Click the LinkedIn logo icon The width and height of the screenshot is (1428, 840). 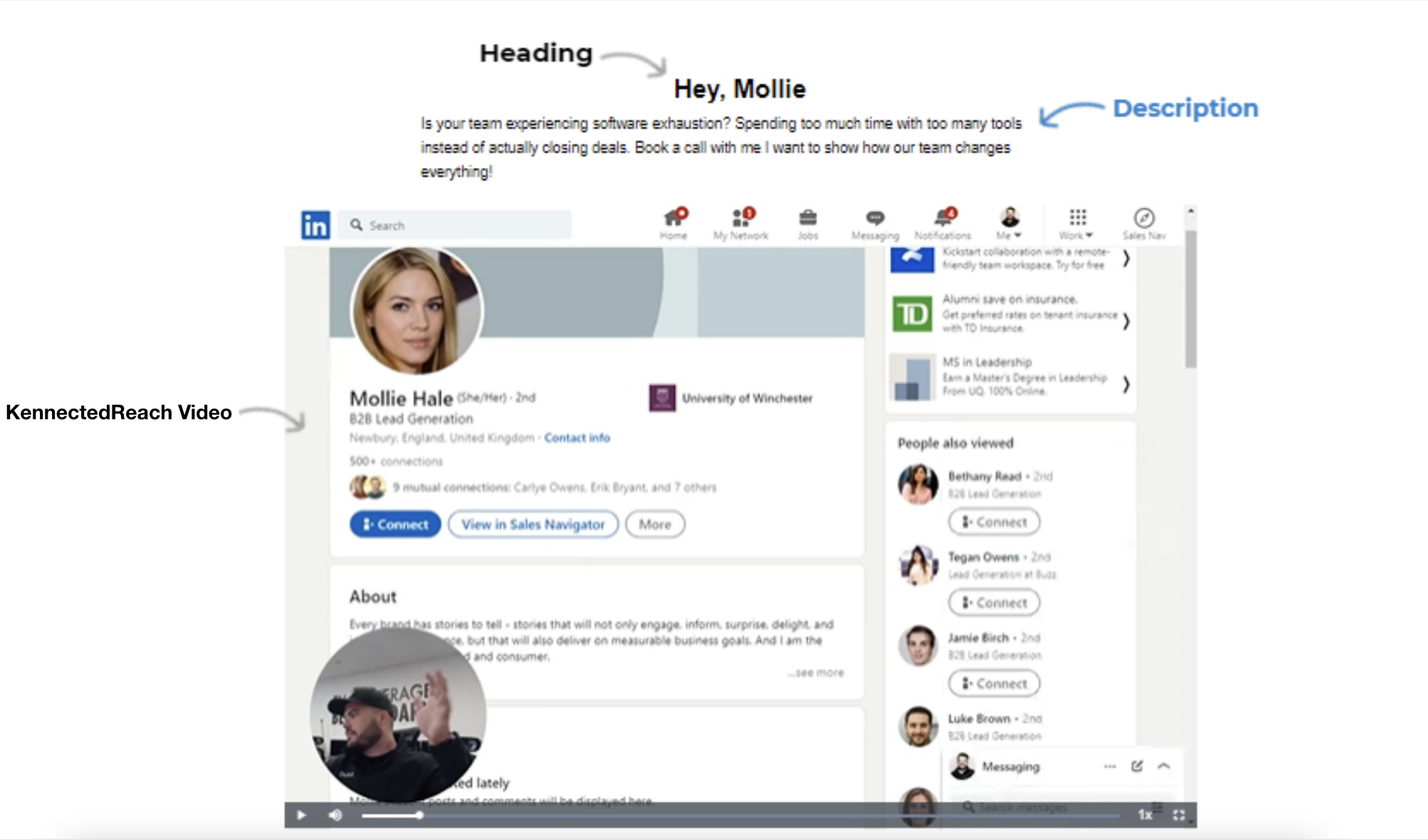point(315,225)
